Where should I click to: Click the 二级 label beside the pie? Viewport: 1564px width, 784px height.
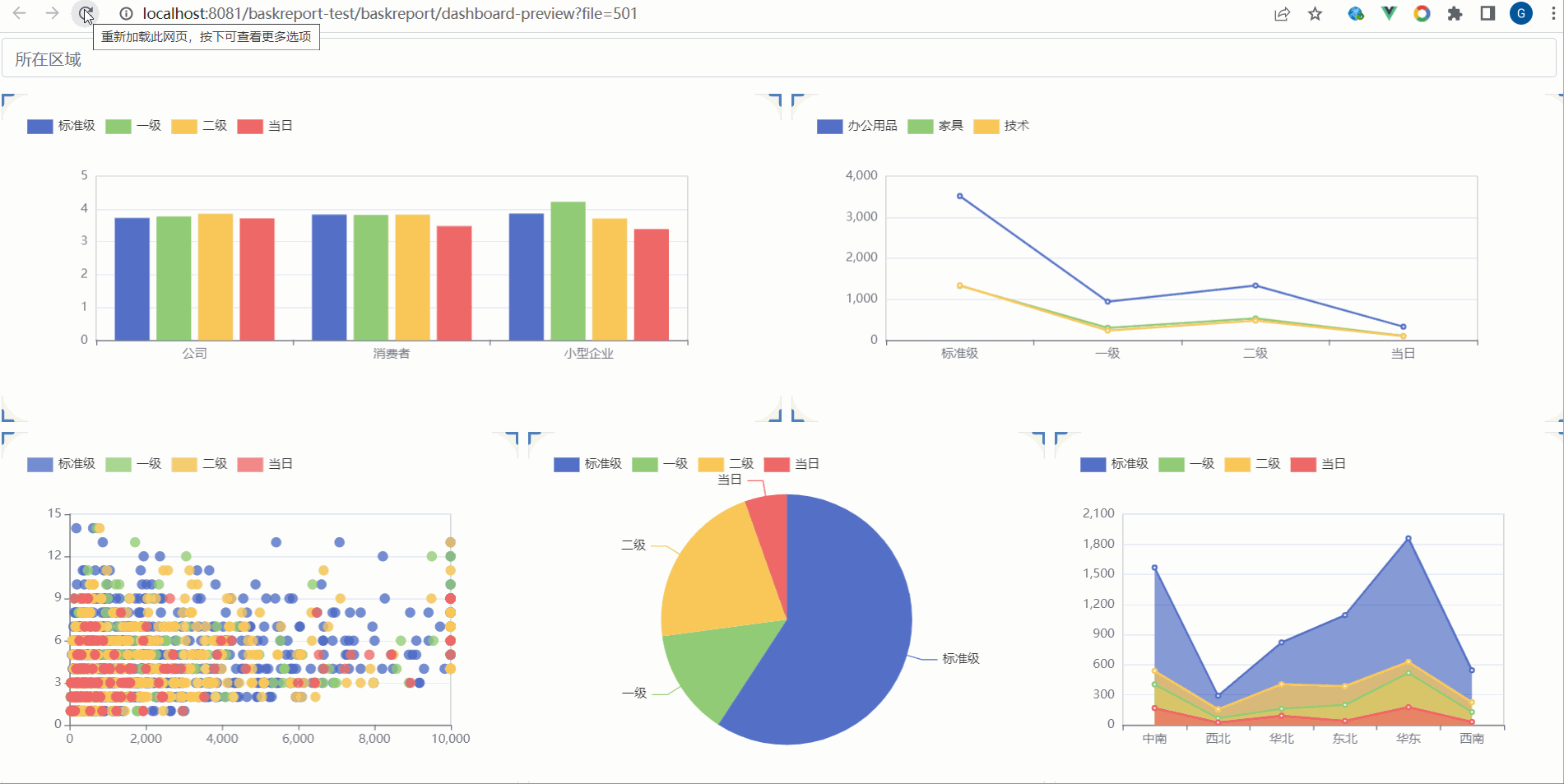(x=633, y=545)
